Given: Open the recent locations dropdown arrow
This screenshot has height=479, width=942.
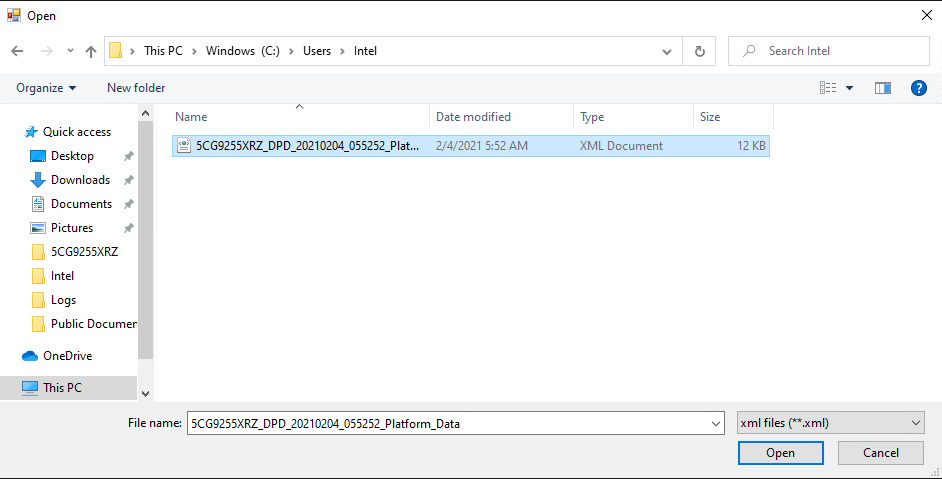Looking at the screenshot, I should [70, 51].
